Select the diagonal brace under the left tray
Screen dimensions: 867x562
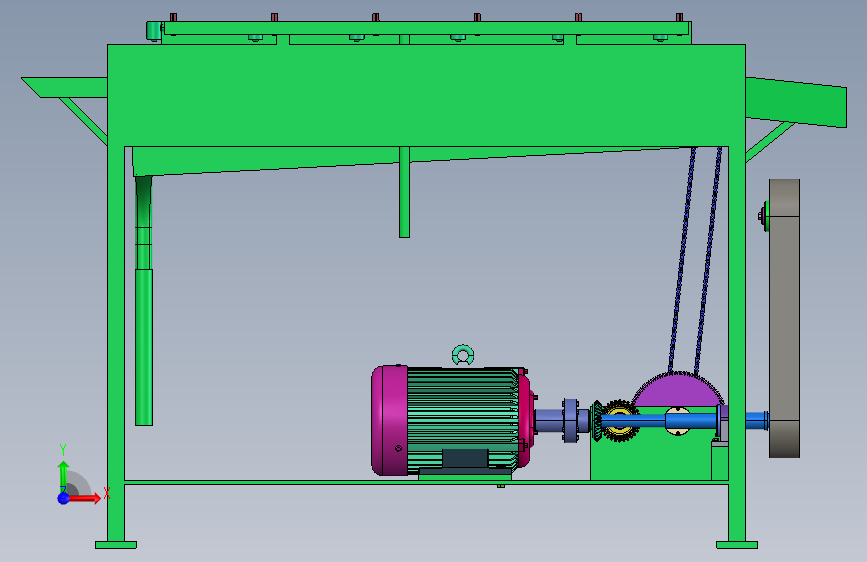click(x=83, y=121)
